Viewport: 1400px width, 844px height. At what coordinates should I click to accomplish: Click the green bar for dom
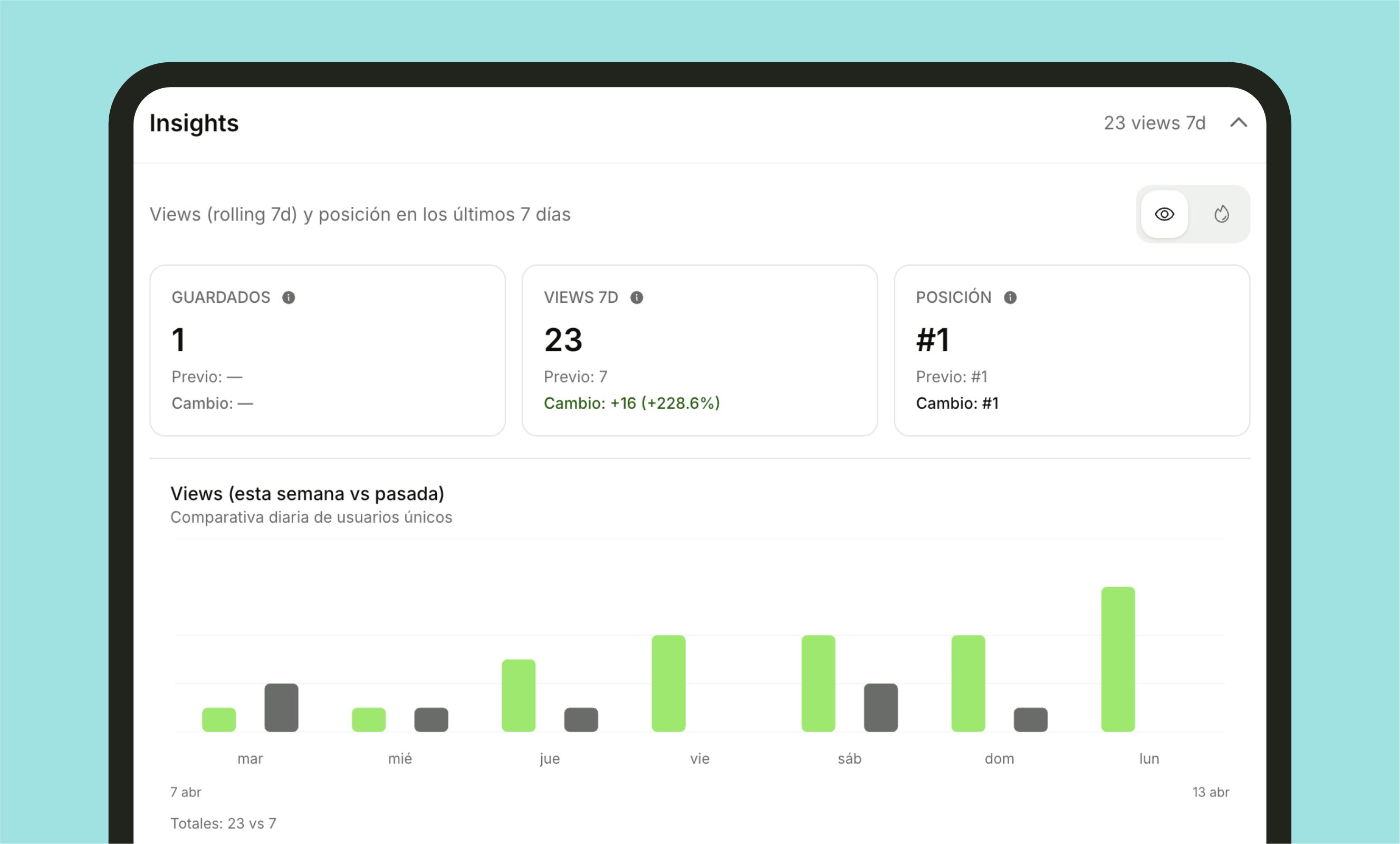(968, 683)
